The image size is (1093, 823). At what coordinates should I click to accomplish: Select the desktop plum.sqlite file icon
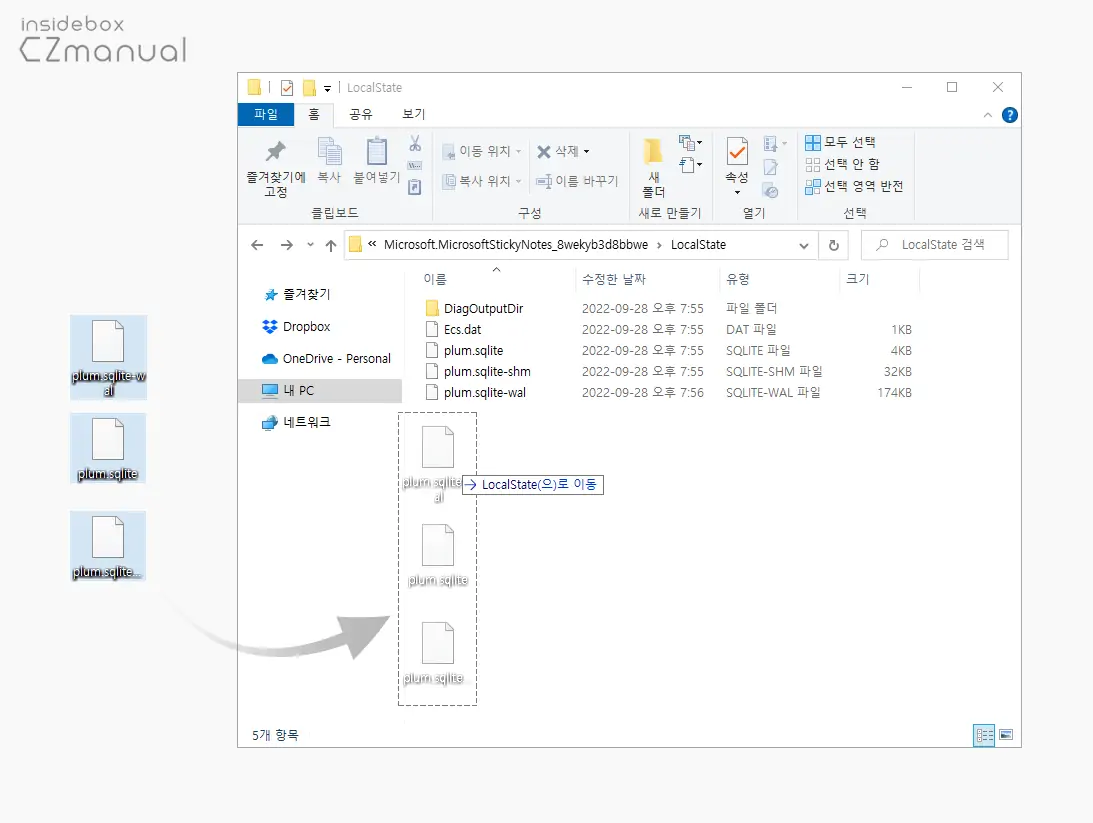pyautogui.click(x=108, y=448)
